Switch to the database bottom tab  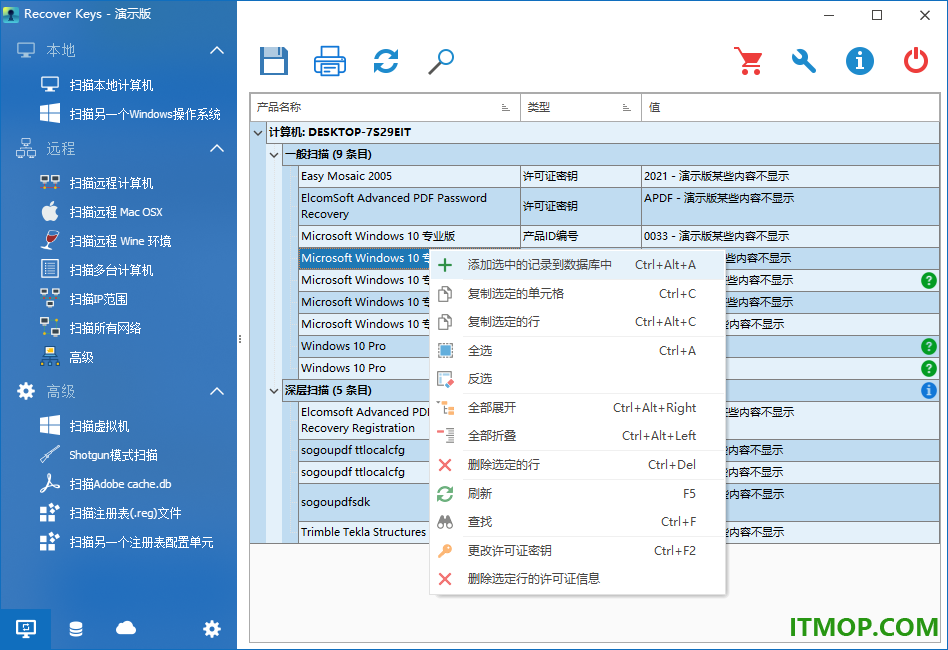pos(76,629)
